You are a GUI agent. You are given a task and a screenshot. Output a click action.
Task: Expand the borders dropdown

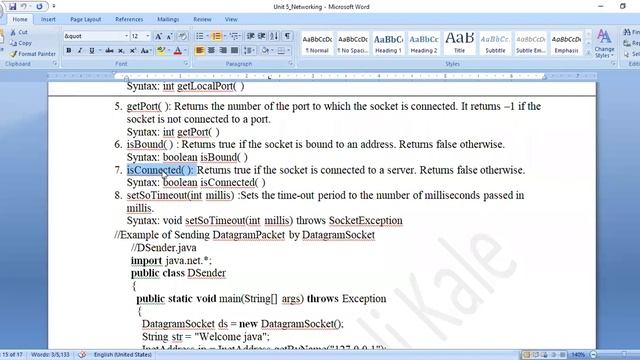coord(288,51)
